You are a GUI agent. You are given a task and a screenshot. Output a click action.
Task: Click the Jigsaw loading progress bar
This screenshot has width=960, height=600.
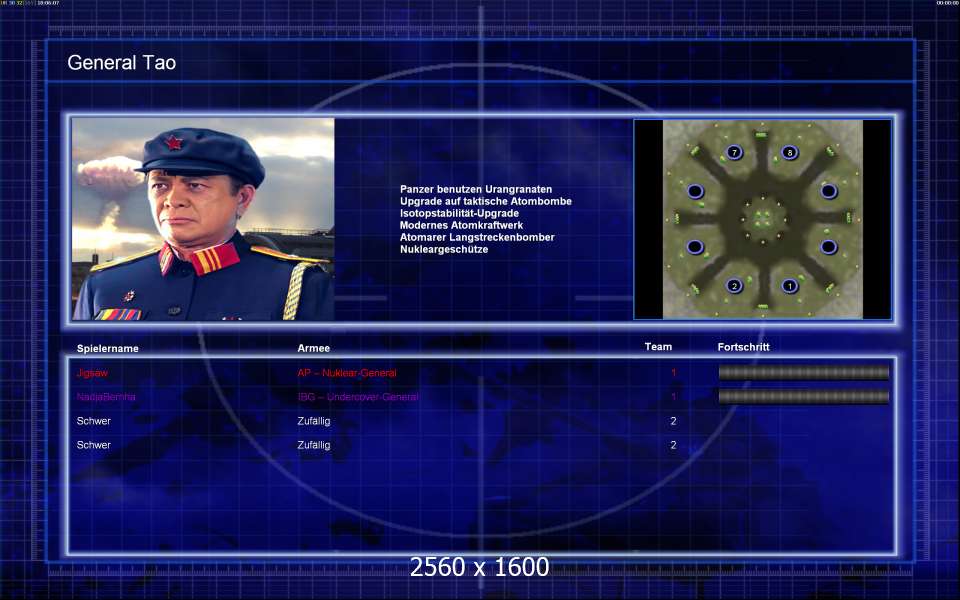pyautogui.click(x=803, y=373)
